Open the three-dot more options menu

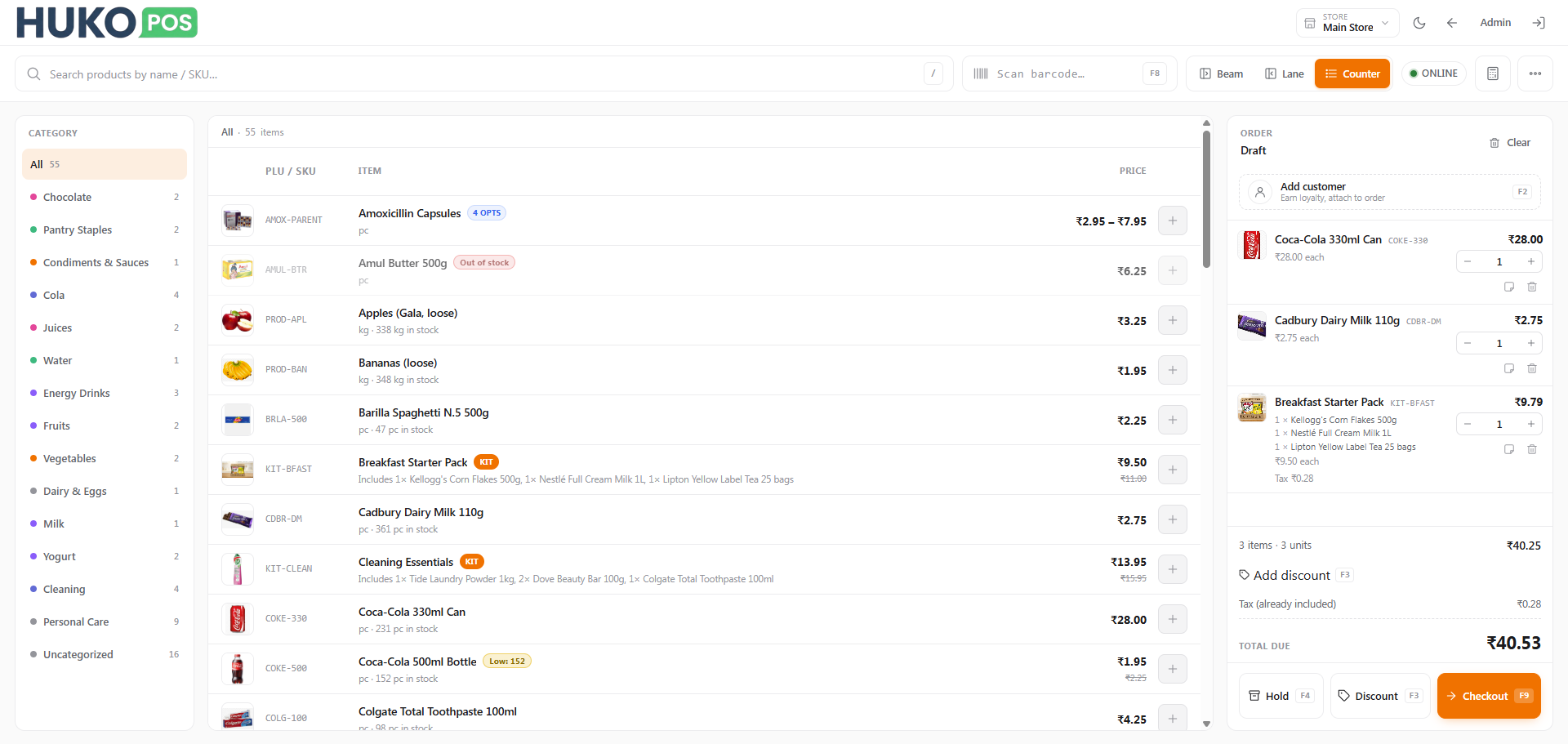tap(1535, 74)
